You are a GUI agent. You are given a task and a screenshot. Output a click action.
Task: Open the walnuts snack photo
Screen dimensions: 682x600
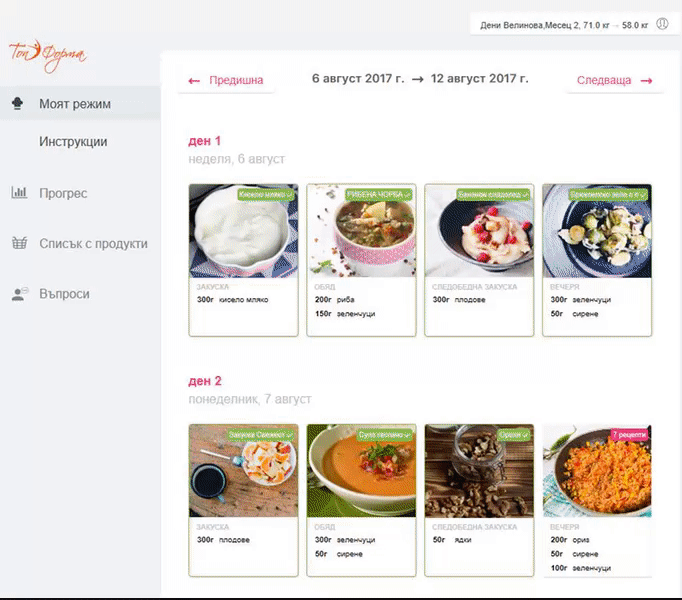pos(479,471)
